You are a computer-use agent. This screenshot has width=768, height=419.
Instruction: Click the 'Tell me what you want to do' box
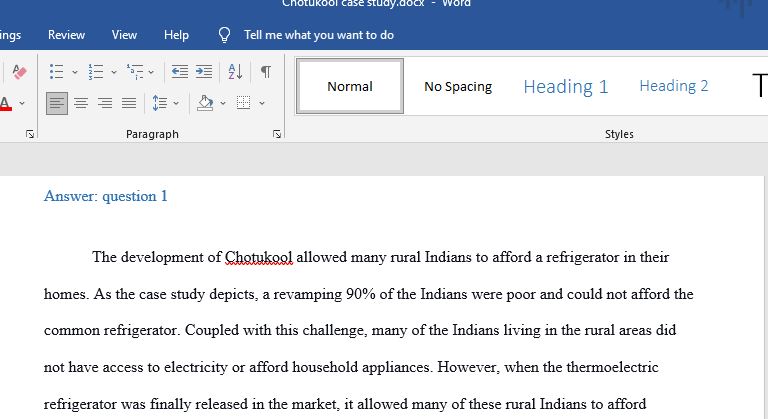[x=318, y=35]
